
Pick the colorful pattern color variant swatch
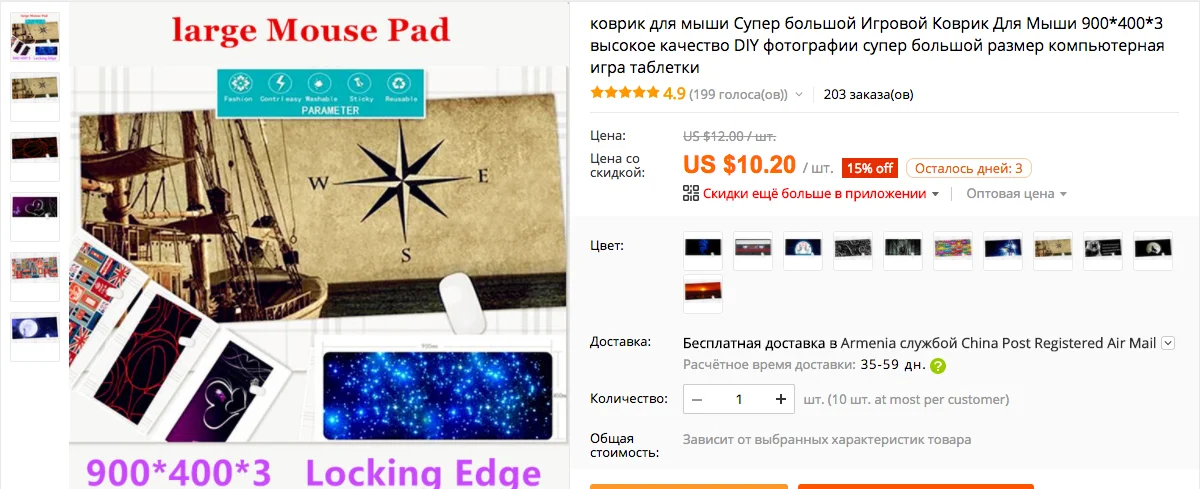pos(953,251)
